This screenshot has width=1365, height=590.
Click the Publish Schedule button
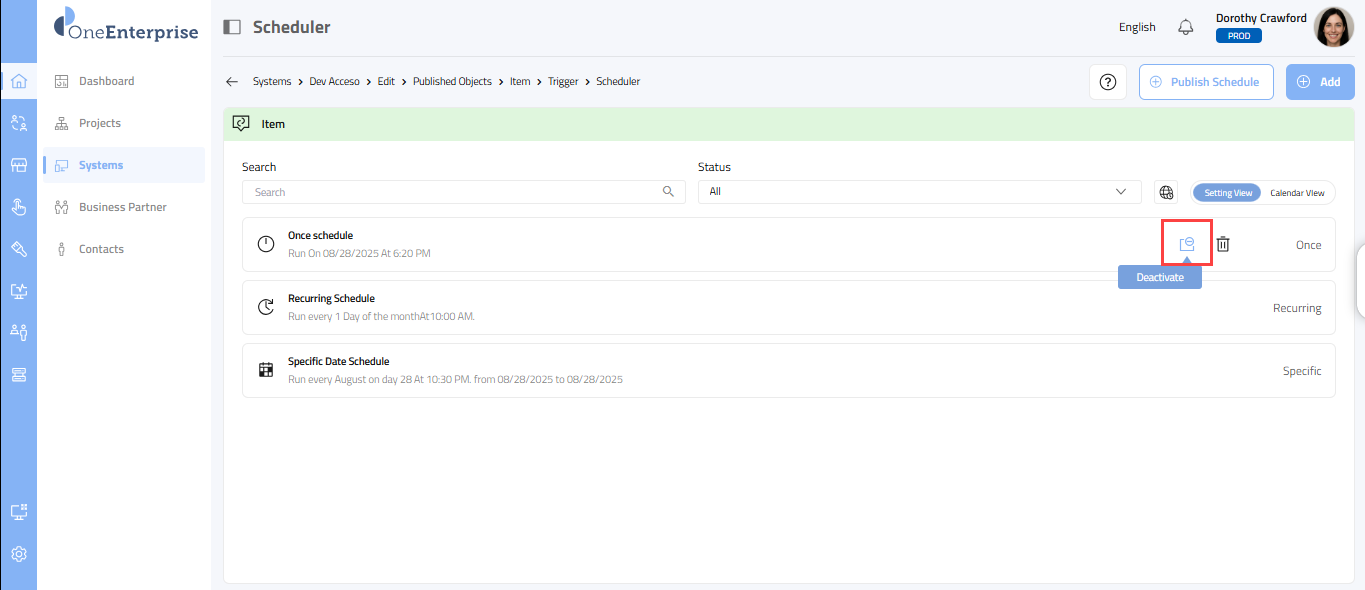(x=1205, y=82)
